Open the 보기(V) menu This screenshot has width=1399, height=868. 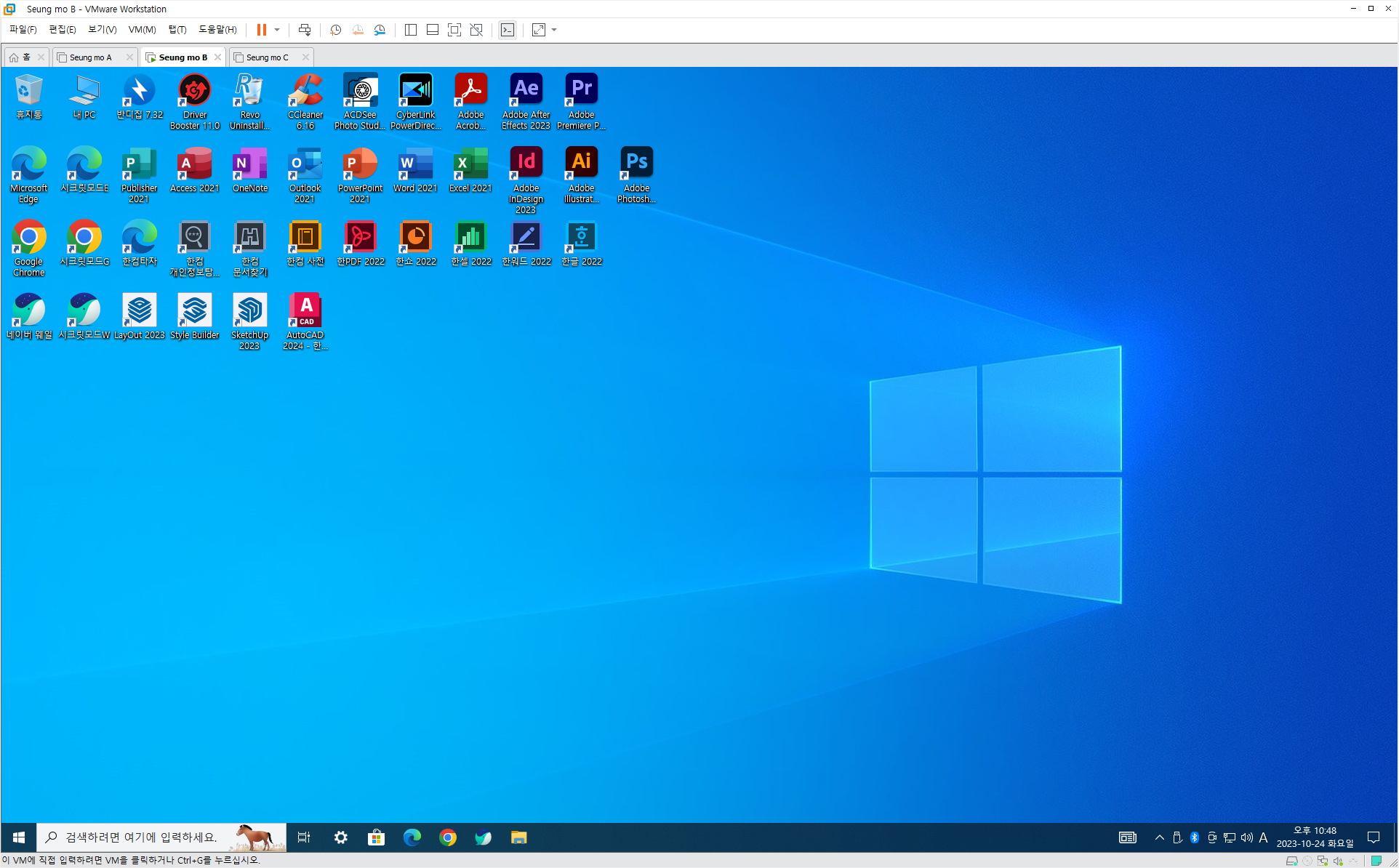(102, 30)
